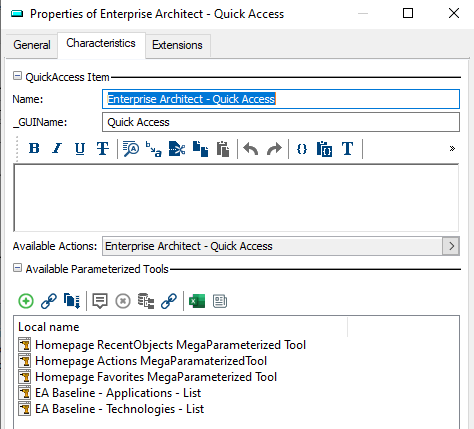Toggle Italic text formatting
This screenshot has width=474, height=429.
pyautogui.click(x=57, y=148)
